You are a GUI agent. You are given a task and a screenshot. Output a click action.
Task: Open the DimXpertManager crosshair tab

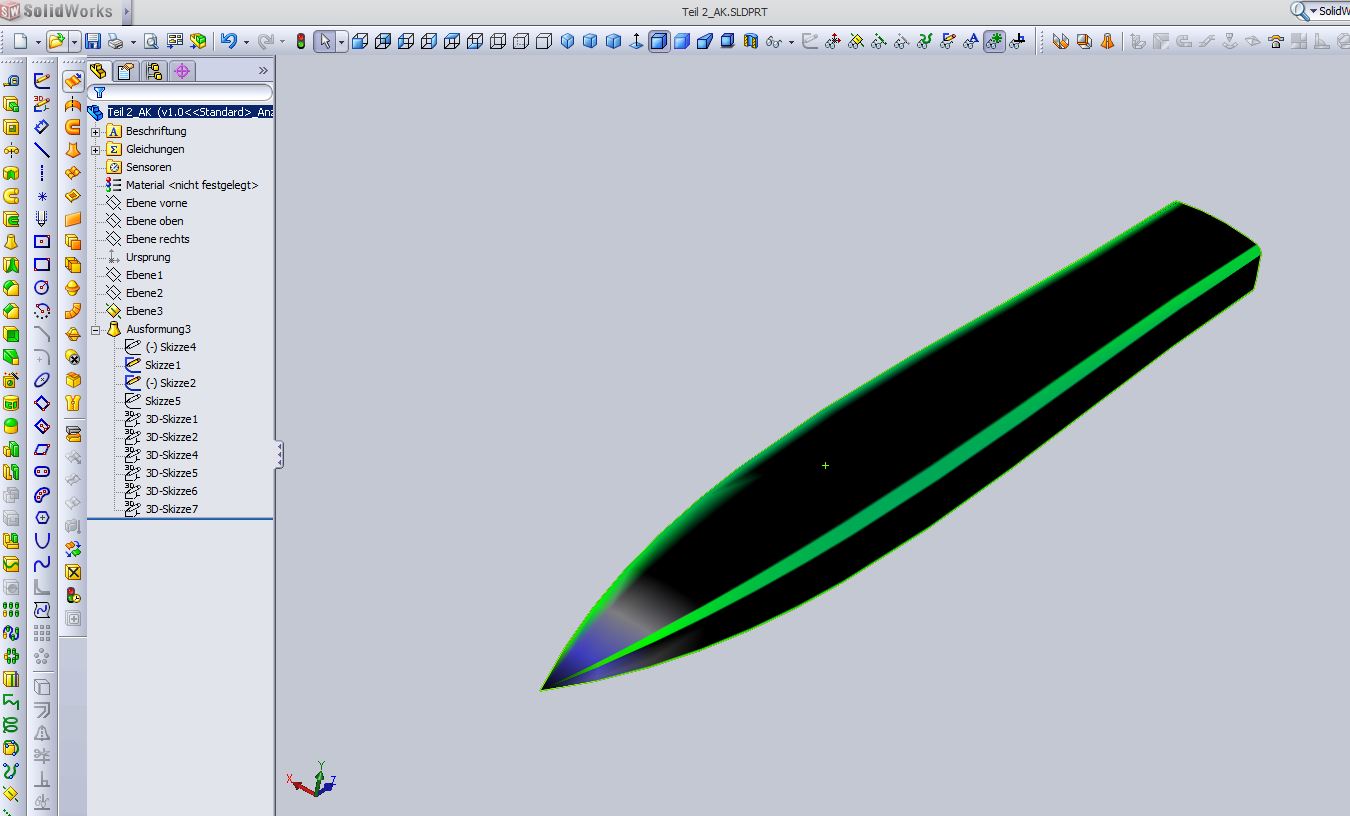pyautogui.click(x=181, y=71)
